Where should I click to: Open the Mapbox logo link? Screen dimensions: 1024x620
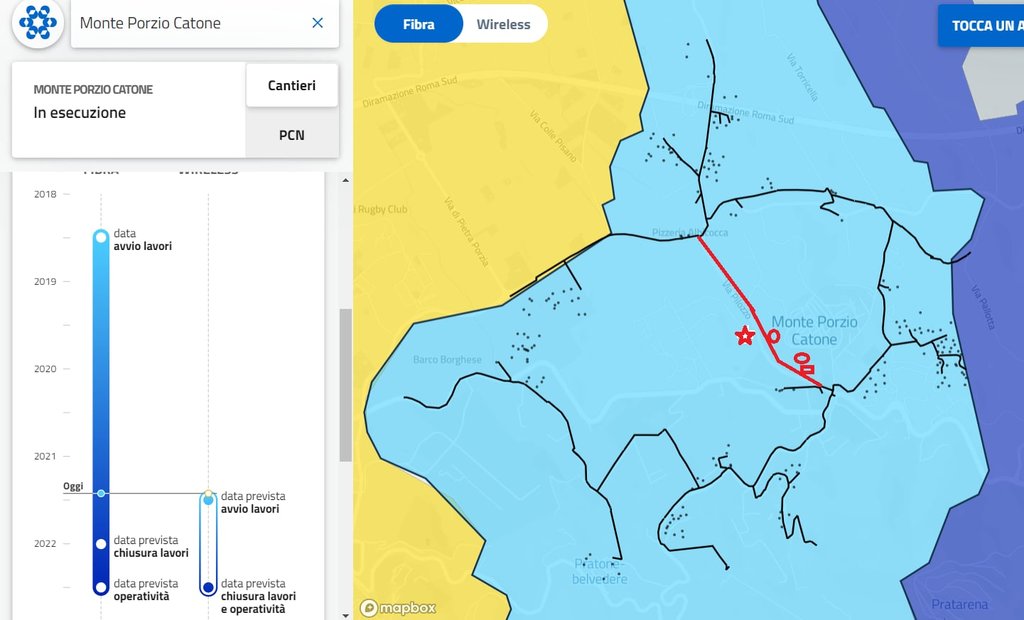point(399,608)
